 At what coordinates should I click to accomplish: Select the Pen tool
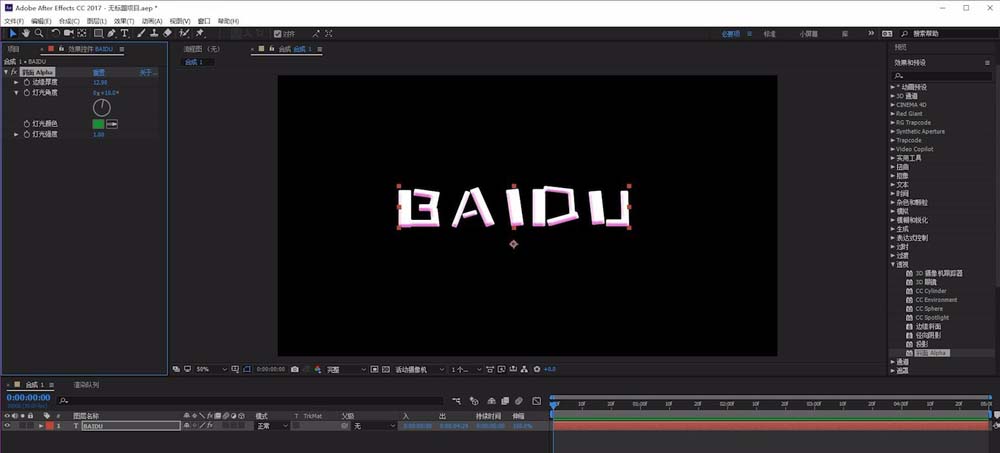tap(111, 33)
